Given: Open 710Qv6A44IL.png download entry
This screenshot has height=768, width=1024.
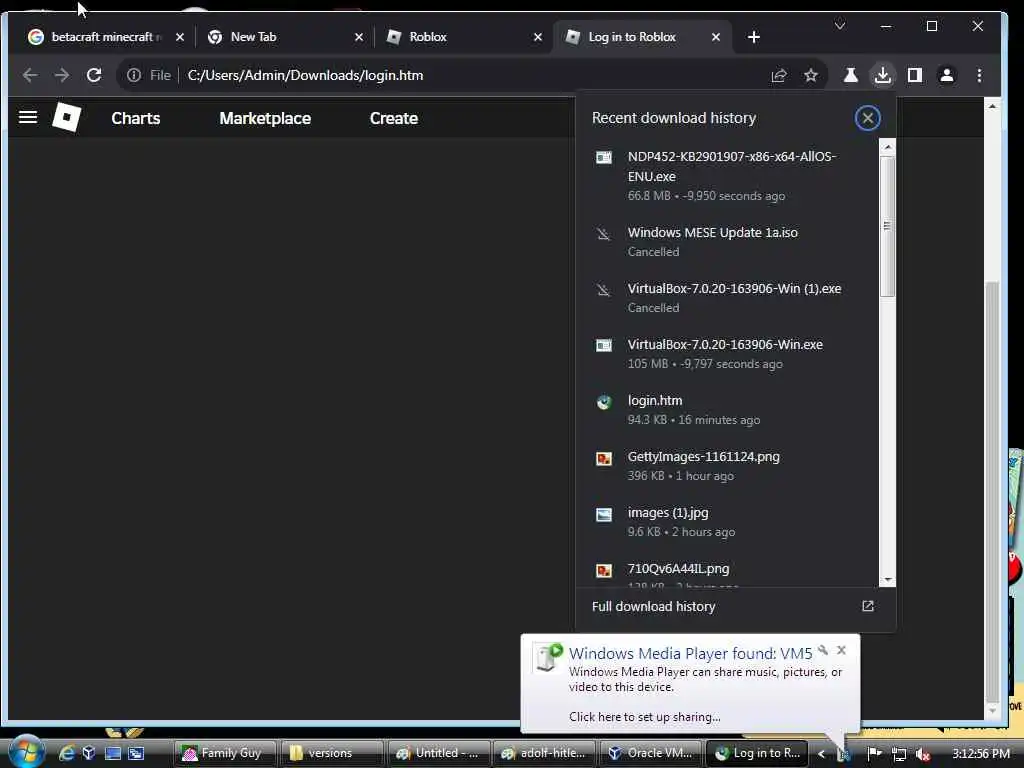Looking at the screenshot, I should click(x=727, y=573).
